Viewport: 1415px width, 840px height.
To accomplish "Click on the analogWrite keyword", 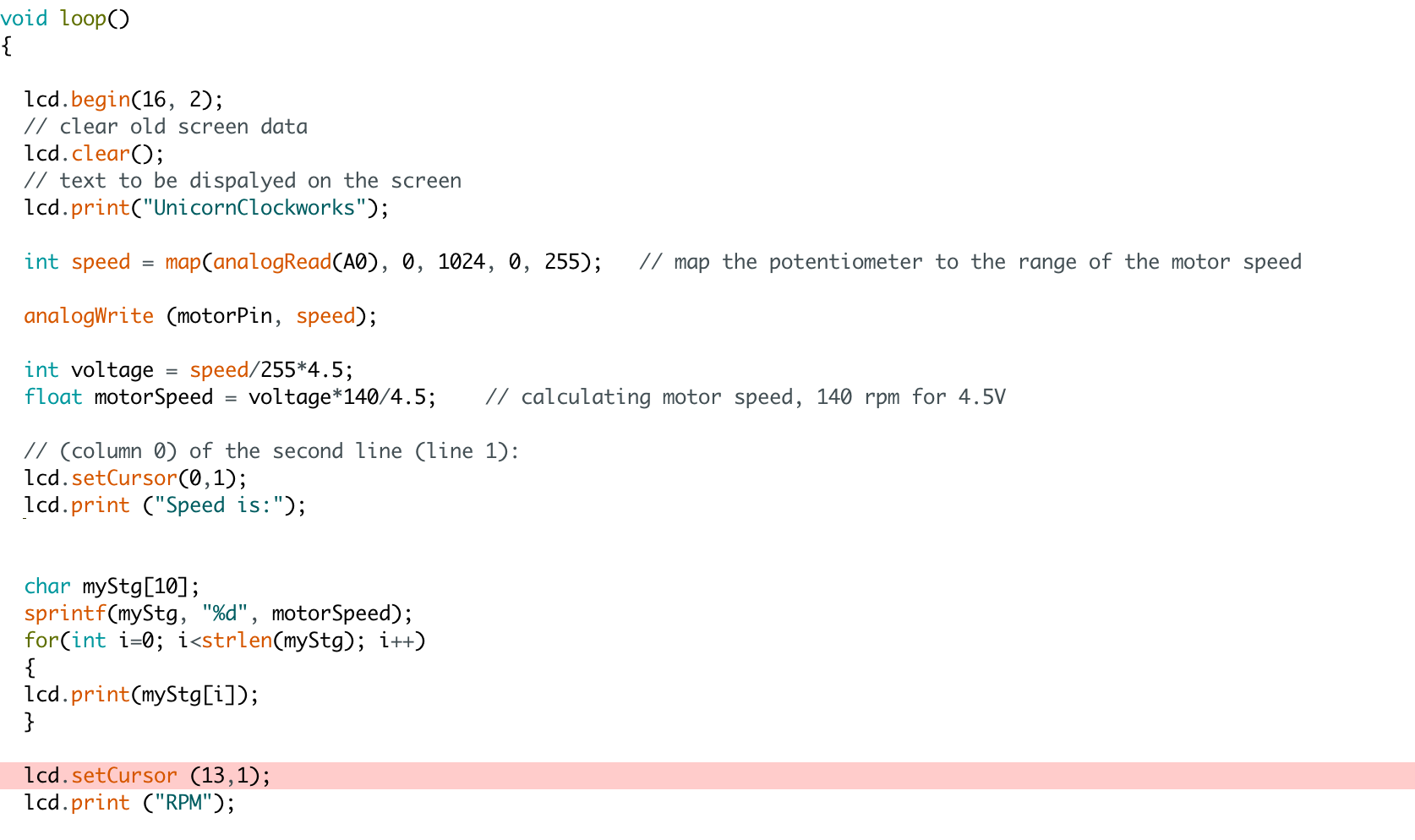I will [x=89, y=316].
